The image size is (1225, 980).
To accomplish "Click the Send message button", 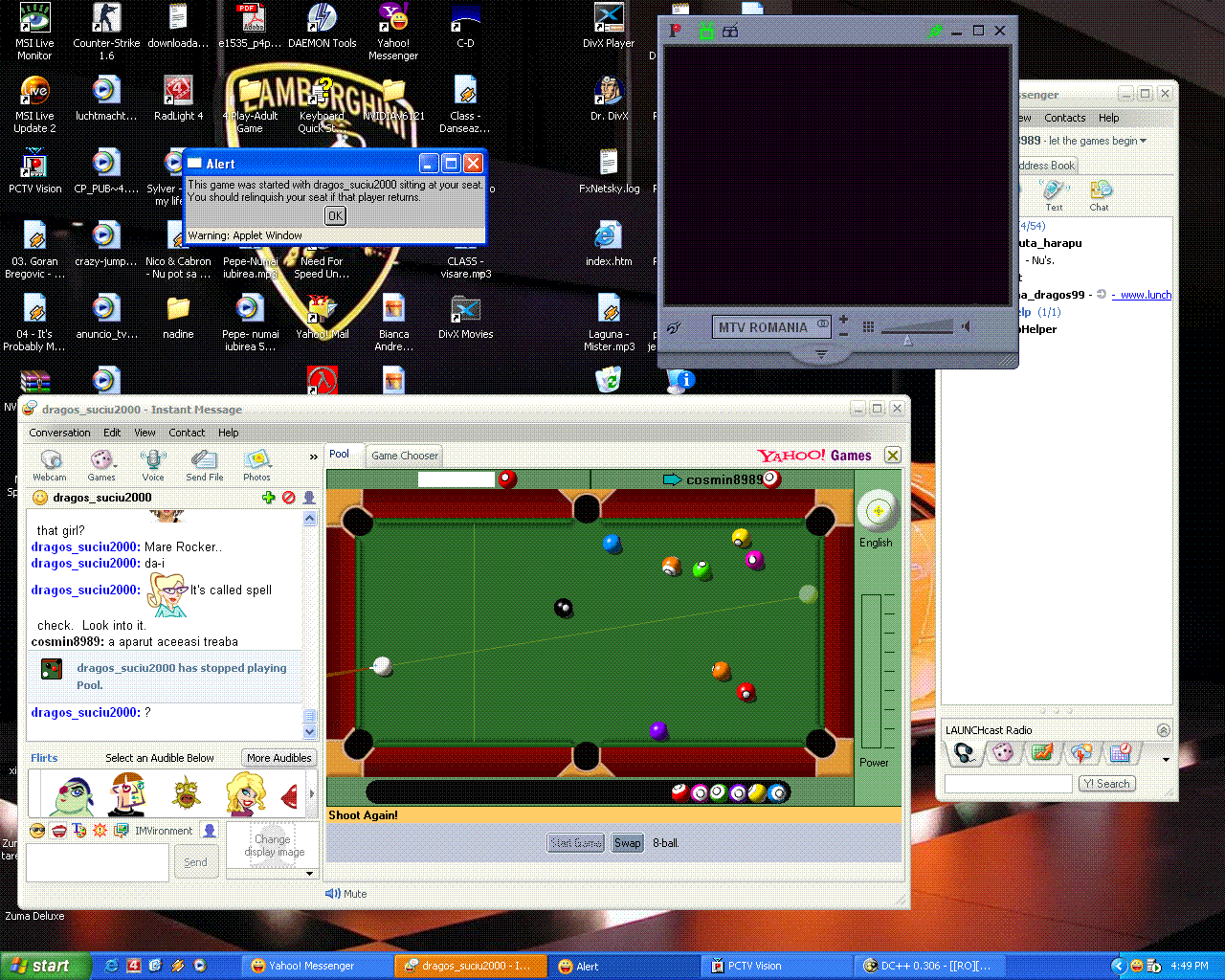I will click(195, 862).
